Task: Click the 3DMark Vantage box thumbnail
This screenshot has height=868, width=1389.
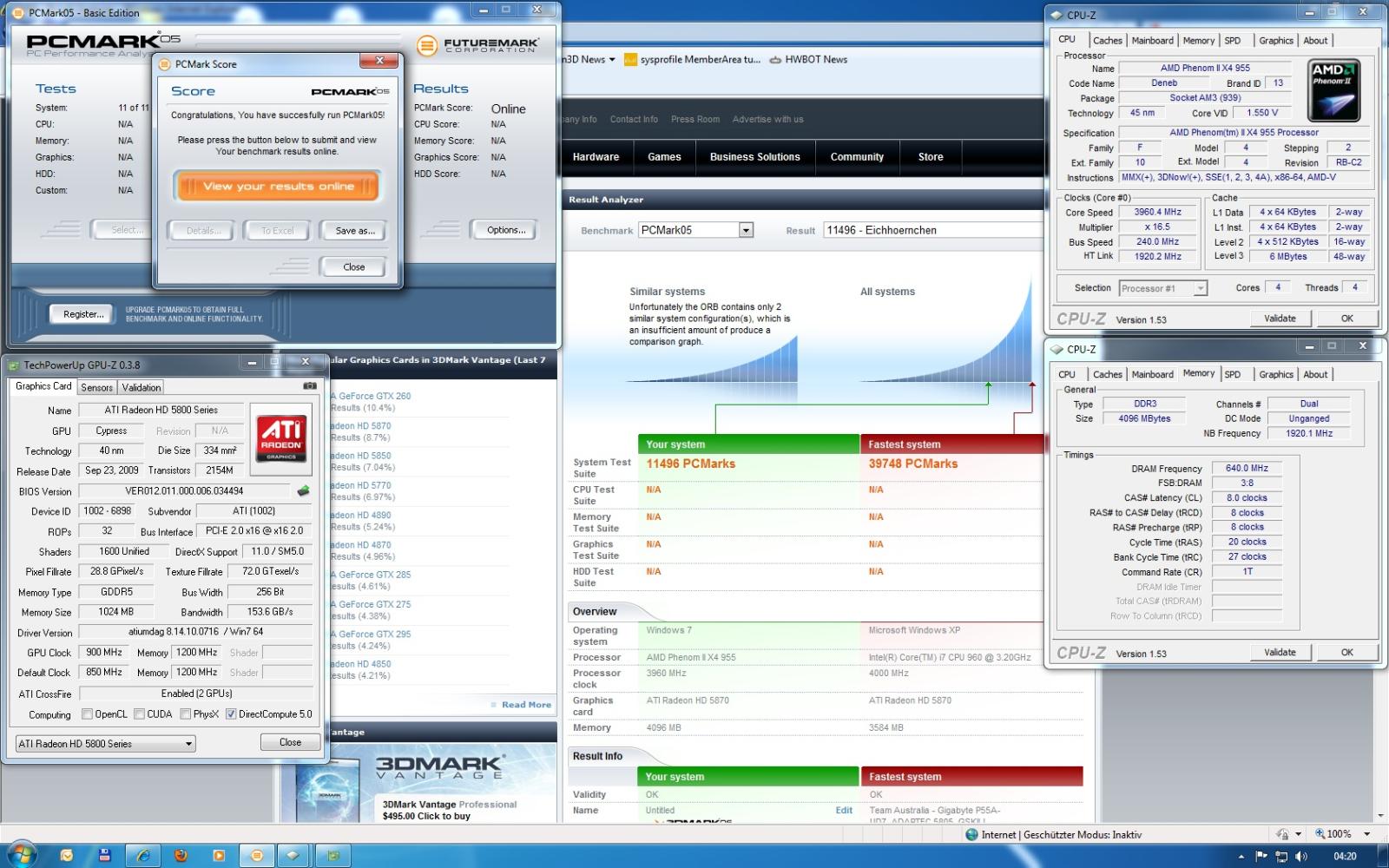Action: (x=328, y=790)
